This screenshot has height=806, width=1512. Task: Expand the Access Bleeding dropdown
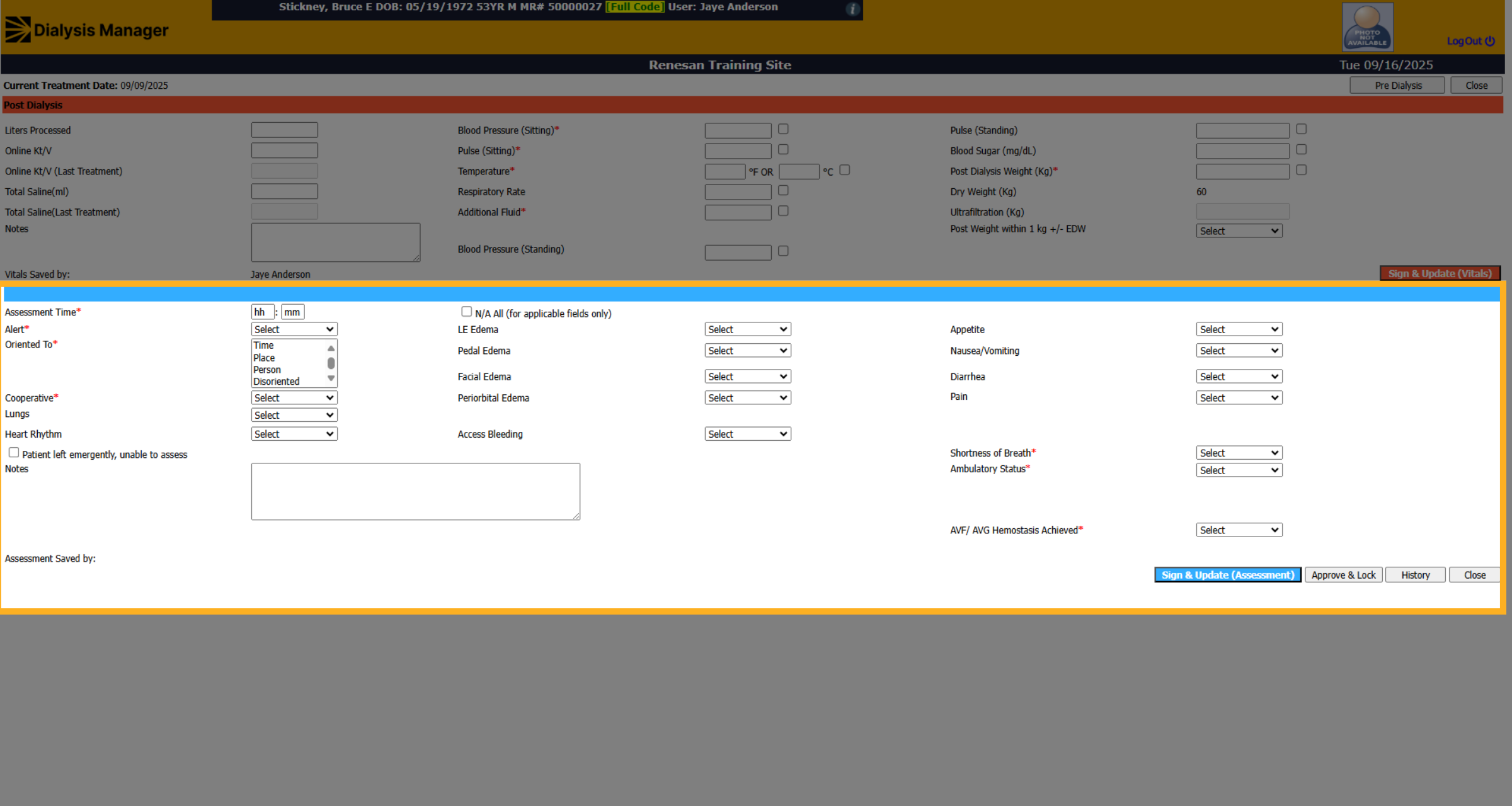click(748, 434)
